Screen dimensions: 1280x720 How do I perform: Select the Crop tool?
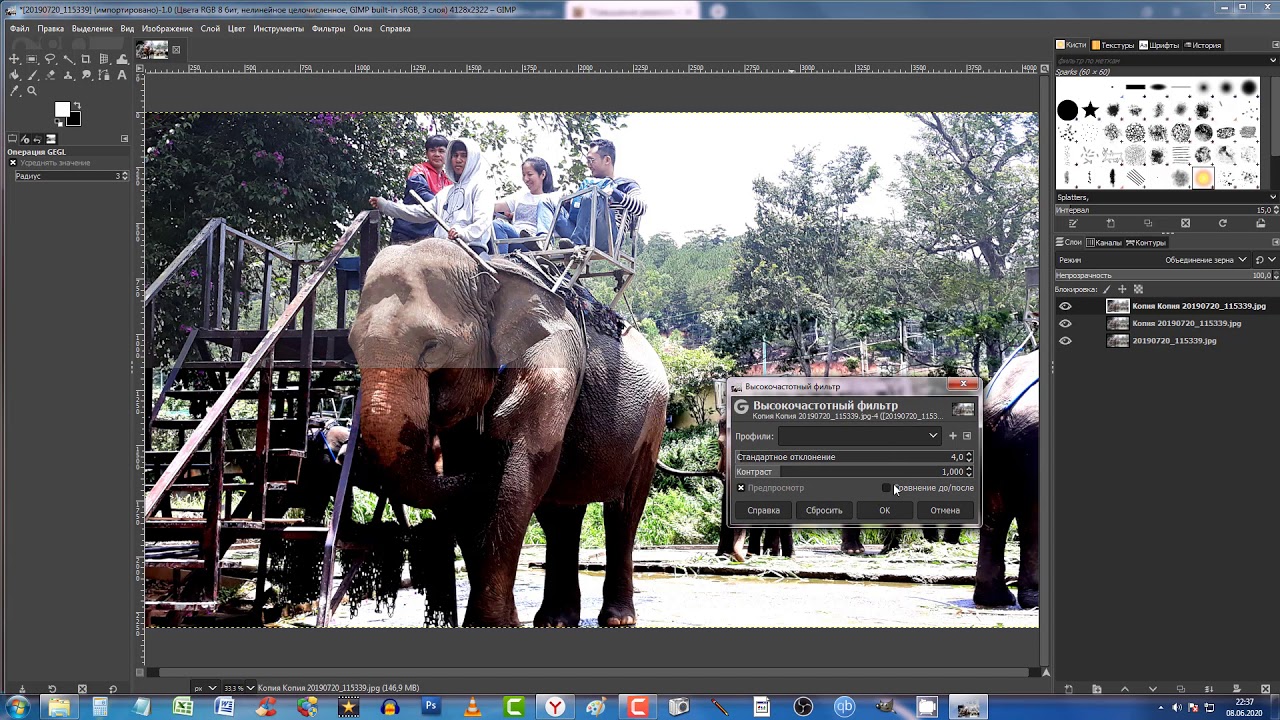point(86,59)
